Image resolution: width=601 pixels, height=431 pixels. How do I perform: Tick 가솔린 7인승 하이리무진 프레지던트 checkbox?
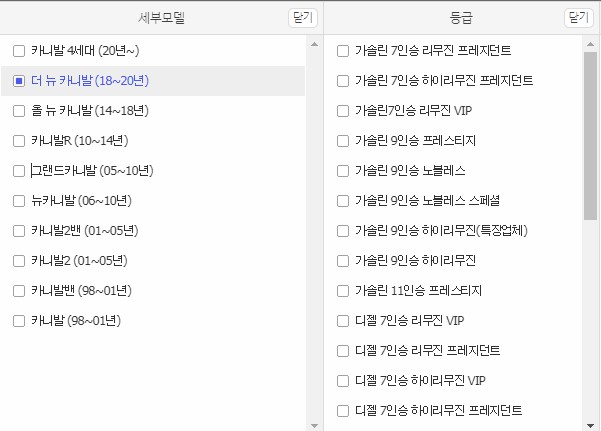(x=343, y=81)
